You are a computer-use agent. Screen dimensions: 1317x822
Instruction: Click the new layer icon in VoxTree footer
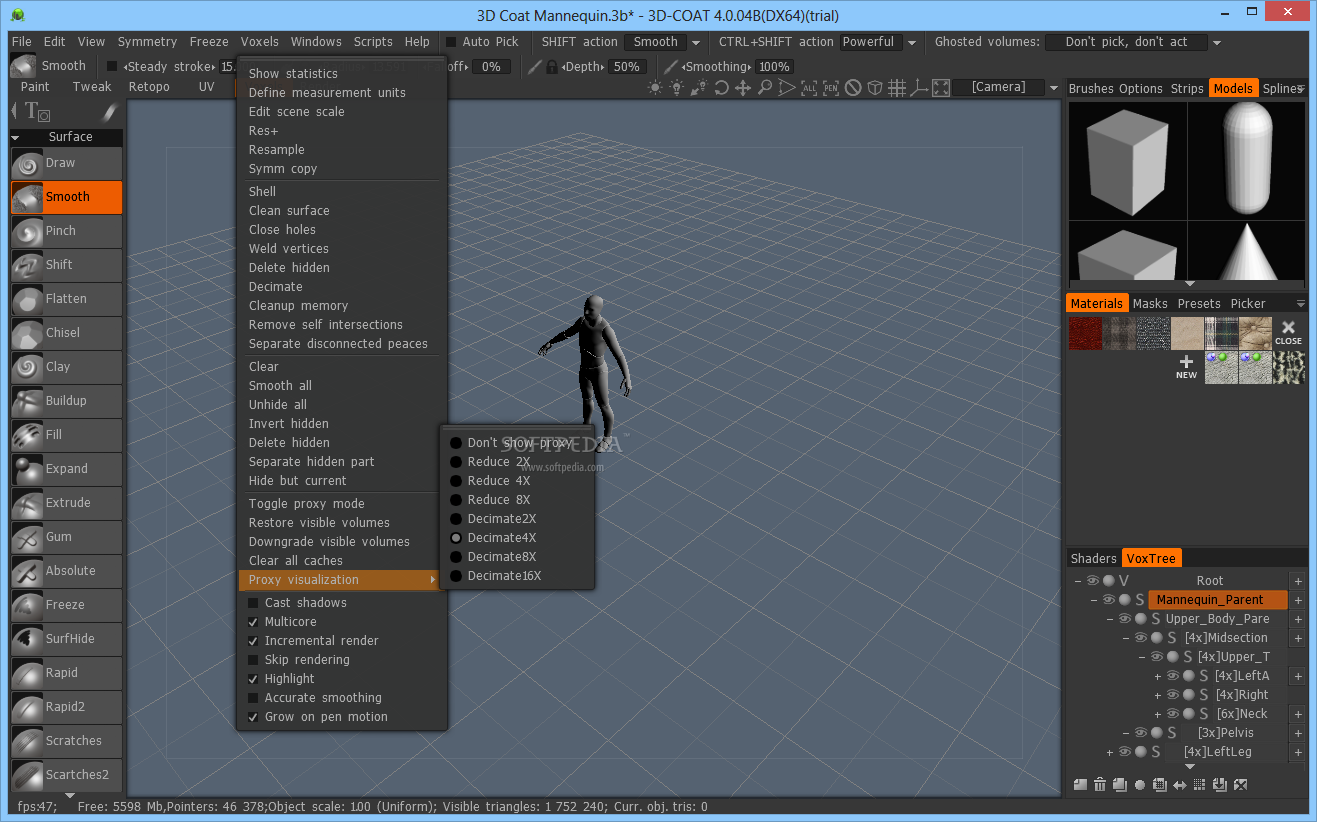click(1080, 785)
